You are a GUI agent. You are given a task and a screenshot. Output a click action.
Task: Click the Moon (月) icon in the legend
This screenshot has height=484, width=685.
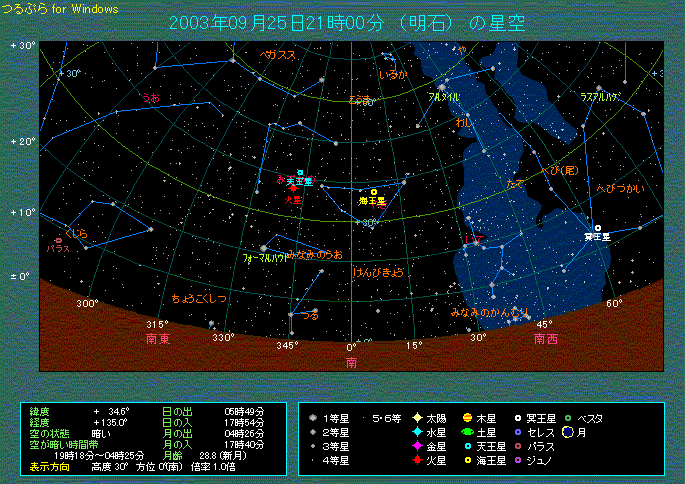566,432
